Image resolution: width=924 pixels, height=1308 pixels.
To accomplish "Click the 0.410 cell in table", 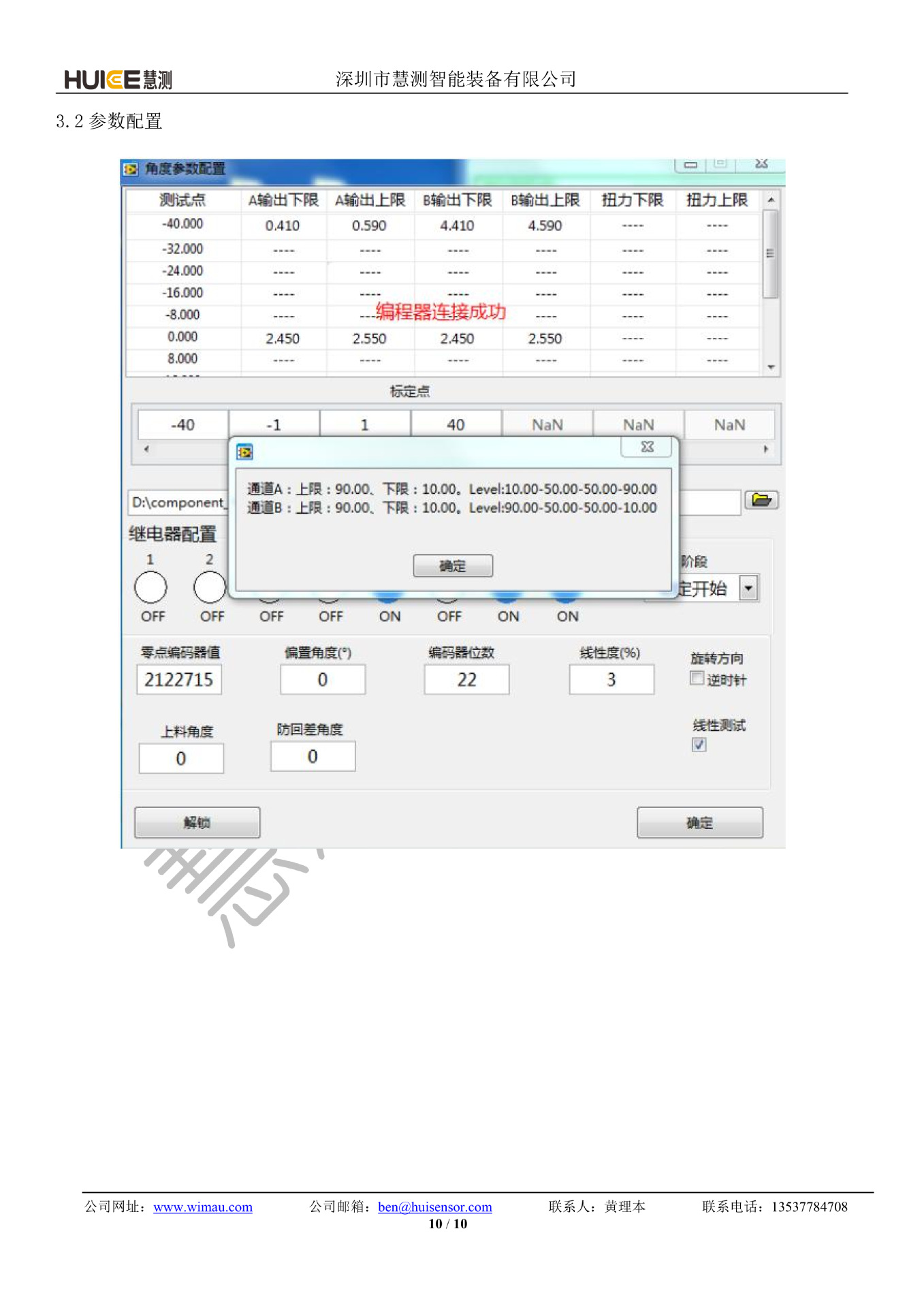I will [x=283, y=225].
